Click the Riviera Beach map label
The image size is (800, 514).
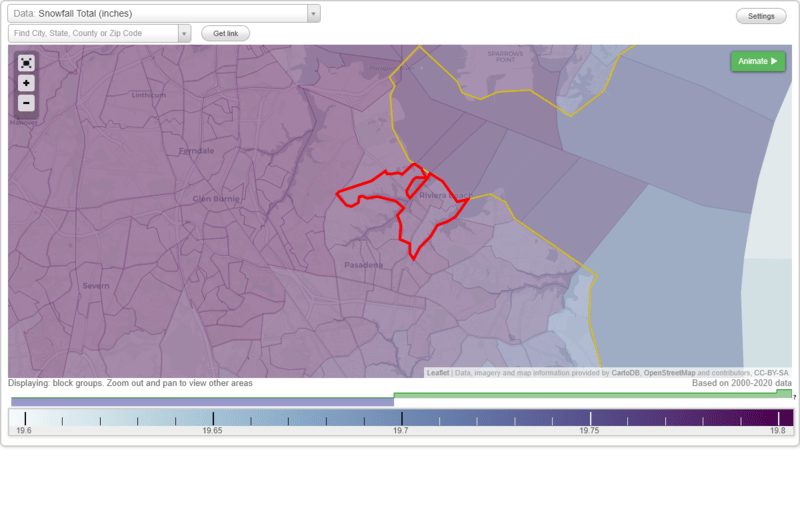click(x=445, y=195)
